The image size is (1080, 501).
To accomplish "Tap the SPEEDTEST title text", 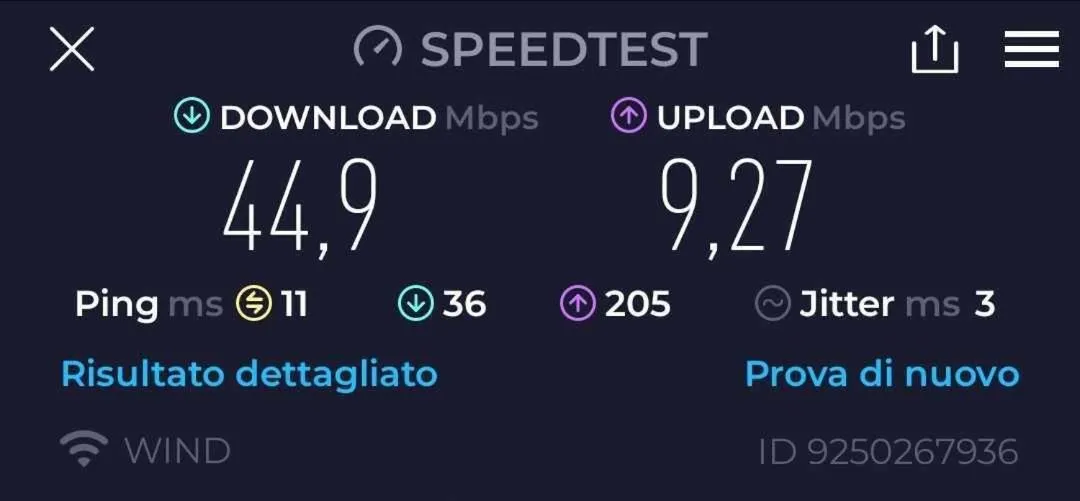I will [x=564, y=49].
